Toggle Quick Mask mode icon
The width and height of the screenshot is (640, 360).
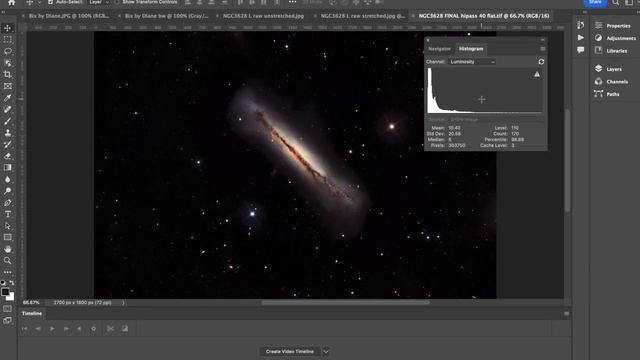point(7,309)
